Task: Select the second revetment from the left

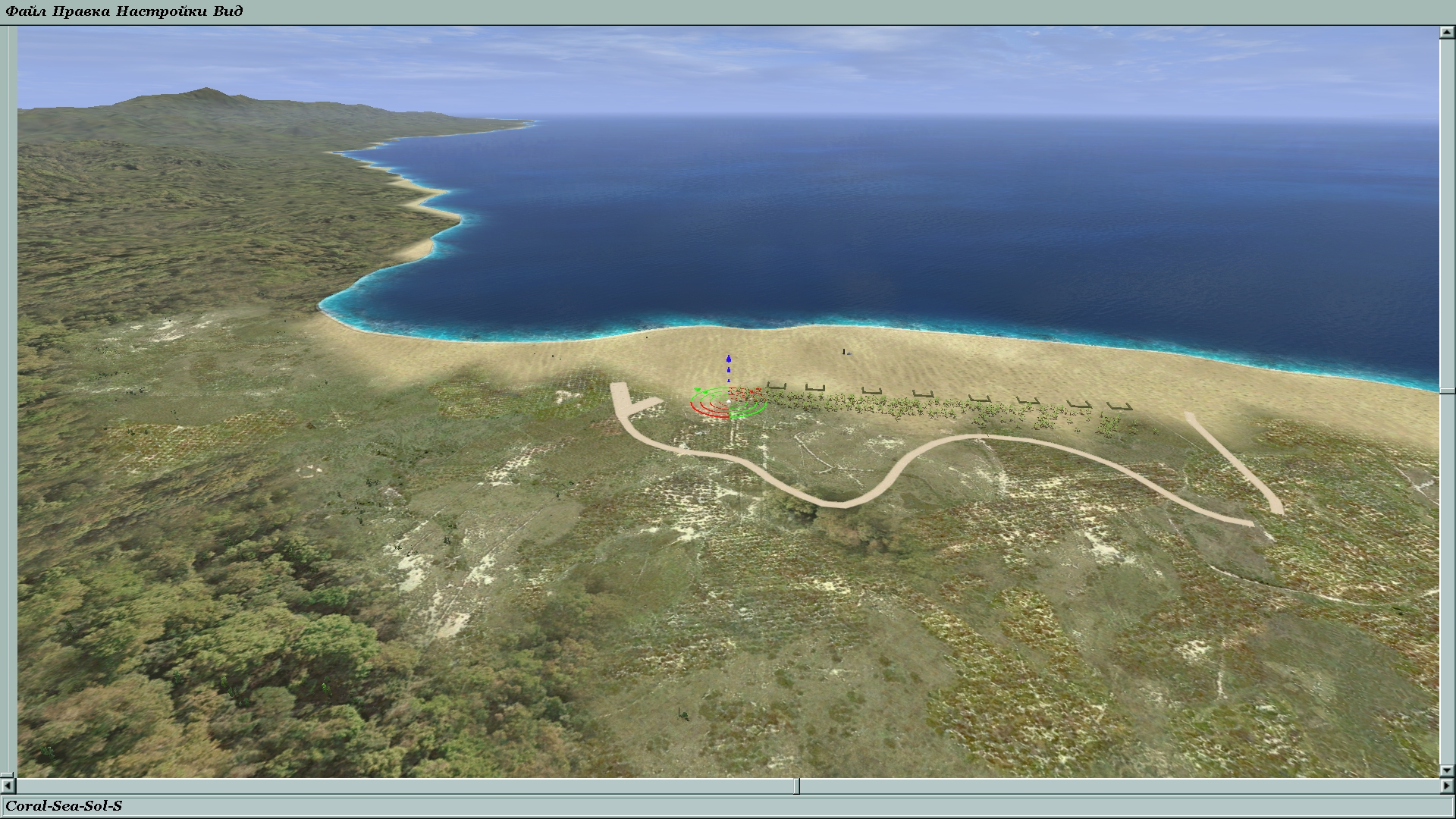Action: pos(814,388)
